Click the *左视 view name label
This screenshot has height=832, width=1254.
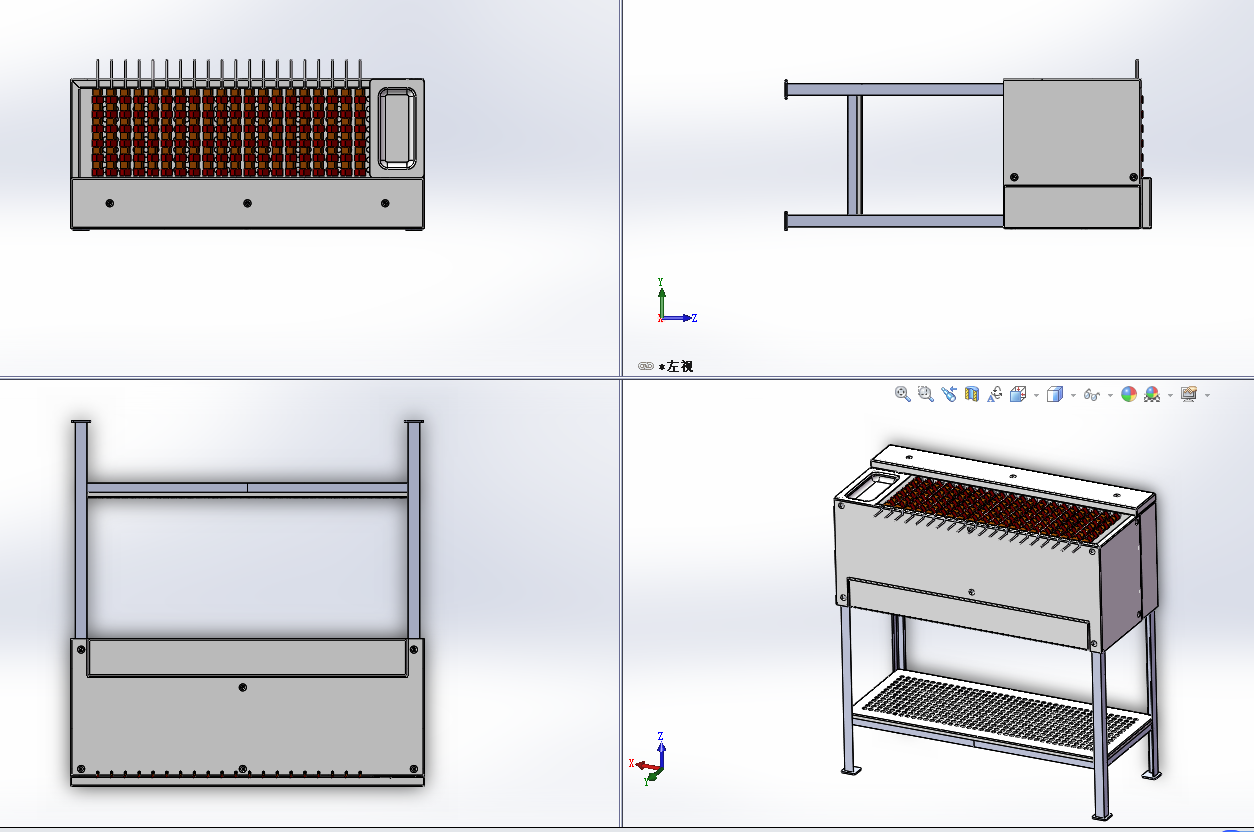[676, 367]
